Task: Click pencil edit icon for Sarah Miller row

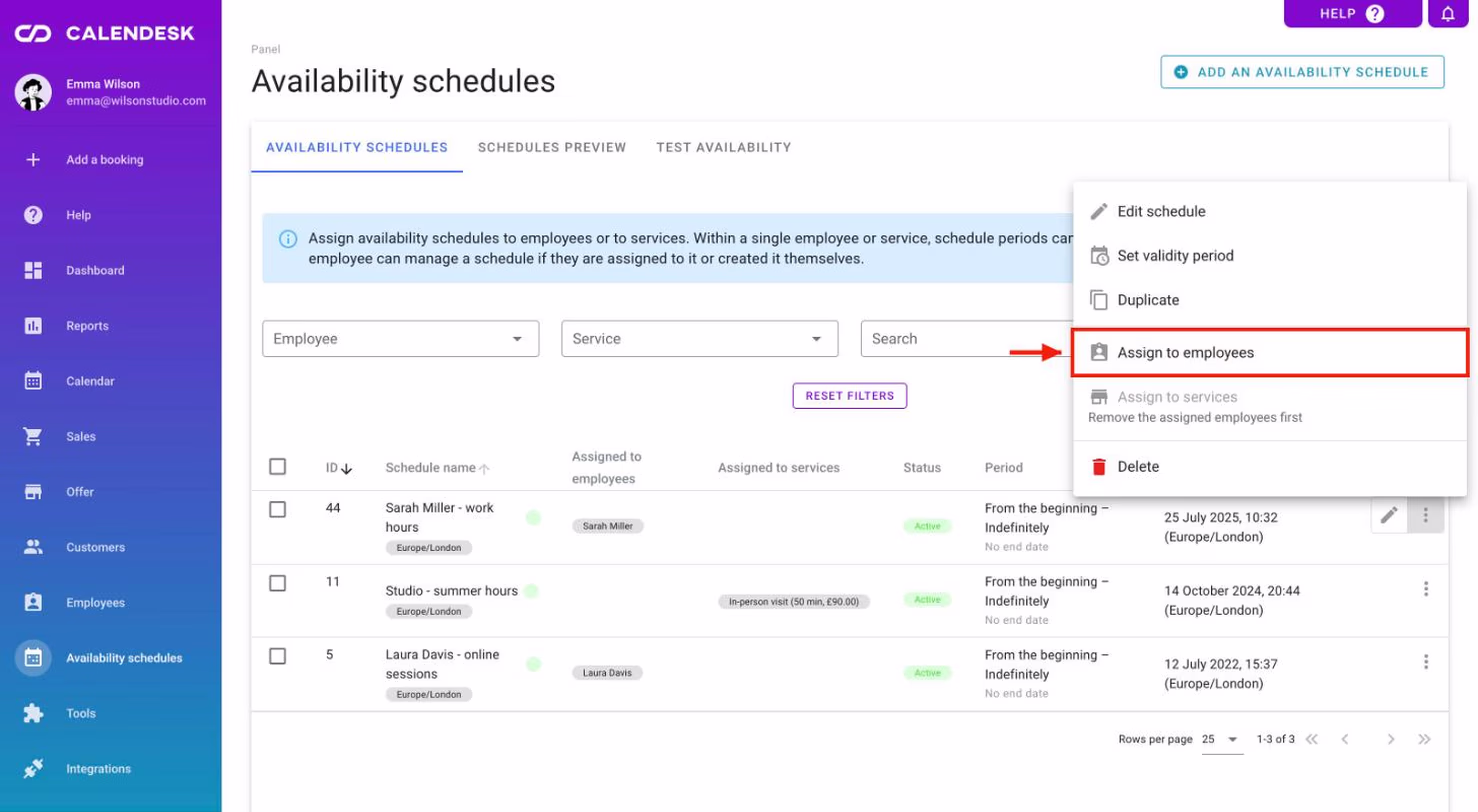Action: [x=1389, y=515]
